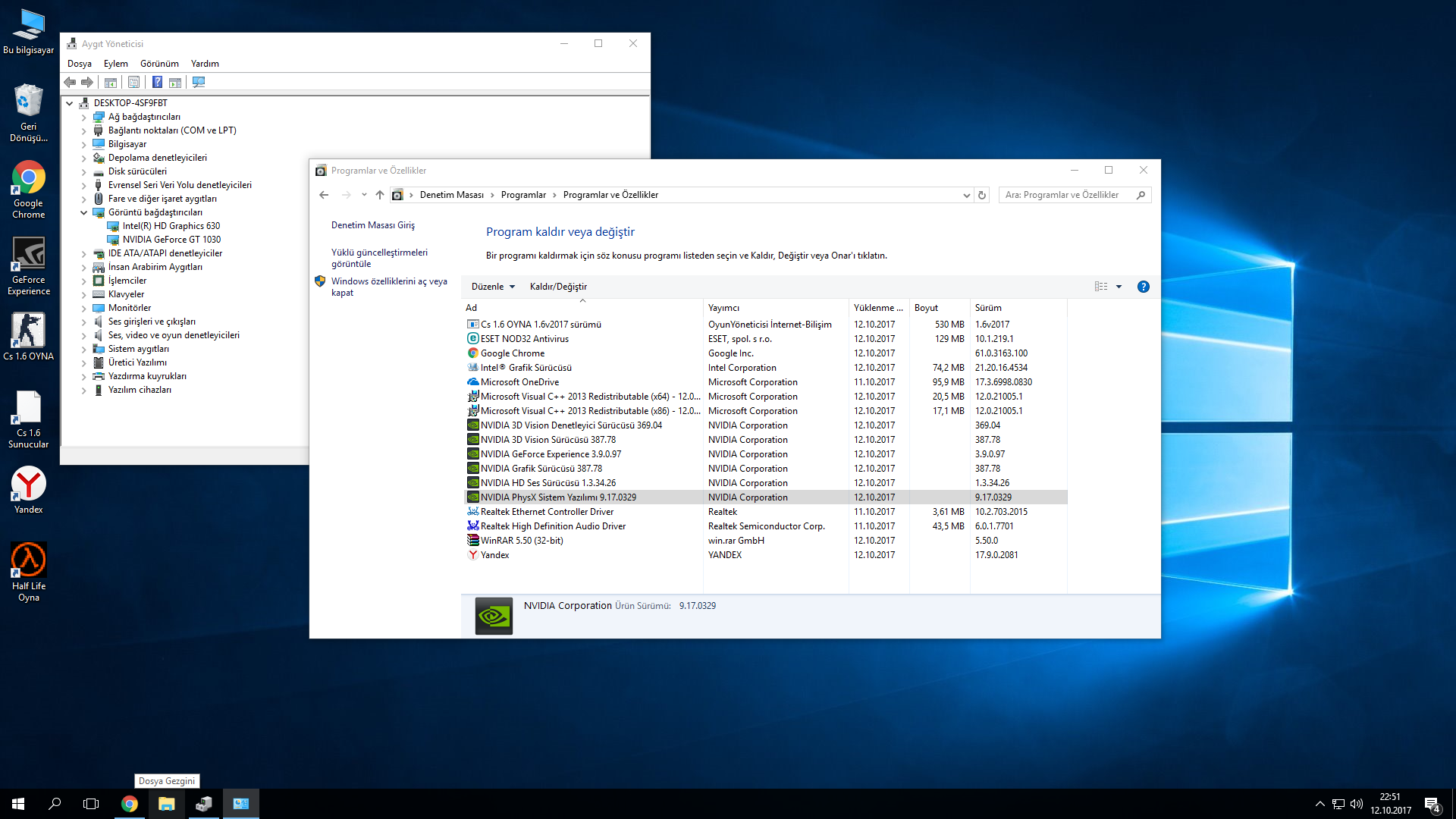Image resolution: width=1456 pixels, height=819 pixels.
Task: Click the Görünüm menu in Device Manager
Action: point(159,64)
